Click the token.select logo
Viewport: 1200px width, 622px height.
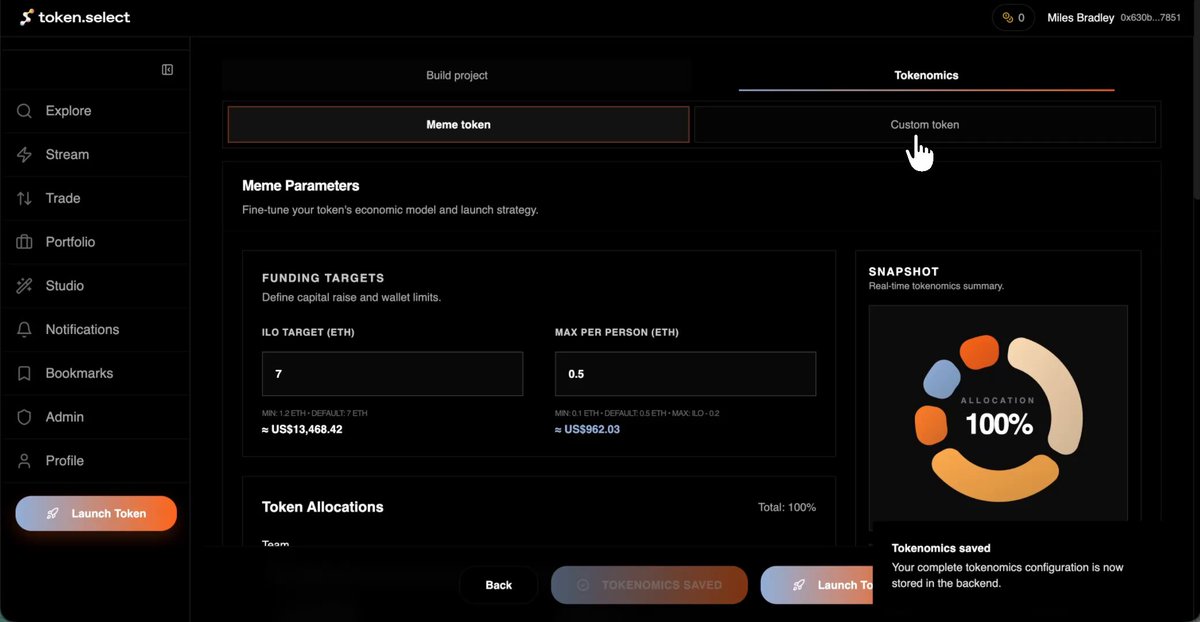tap(75, 17)
